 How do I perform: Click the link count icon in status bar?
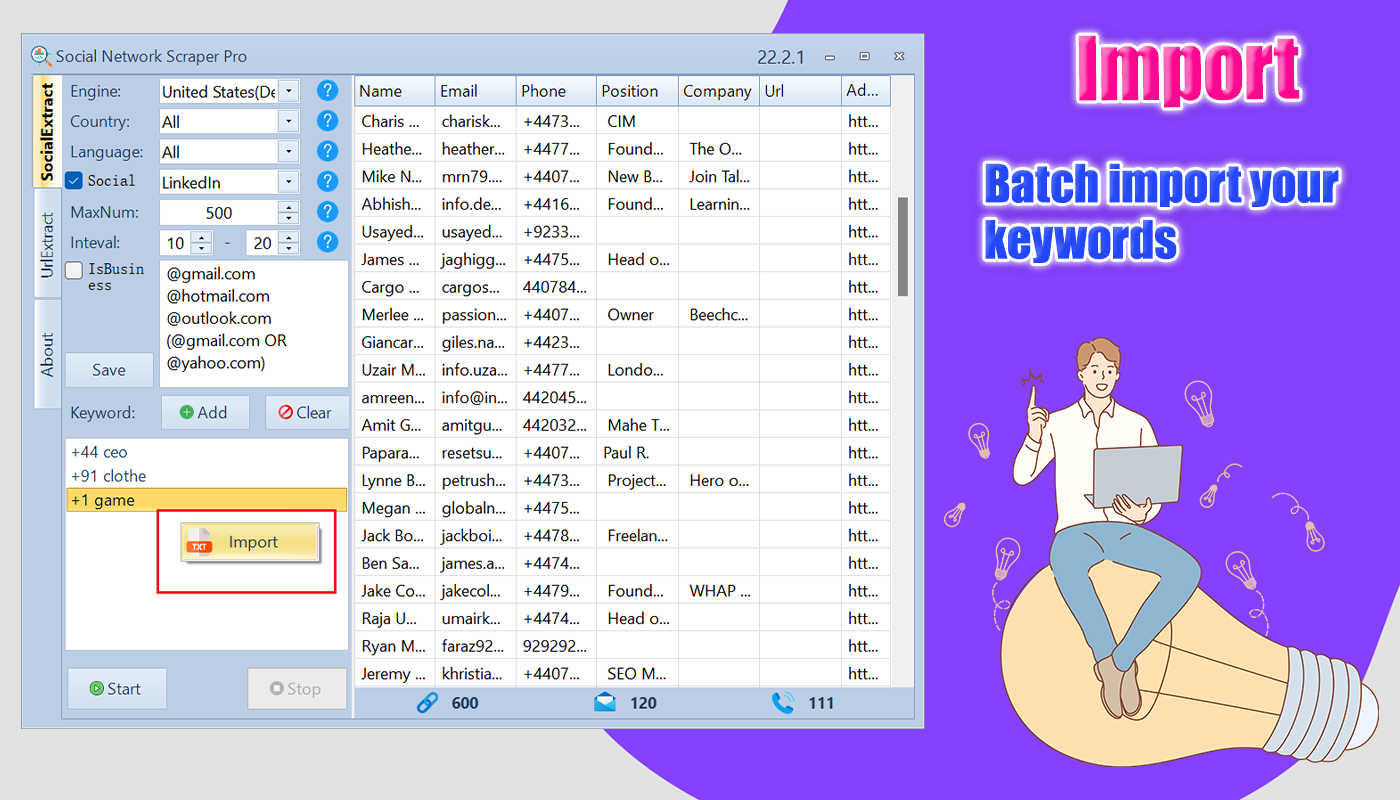pyautogui.click(x=426, y=703)
